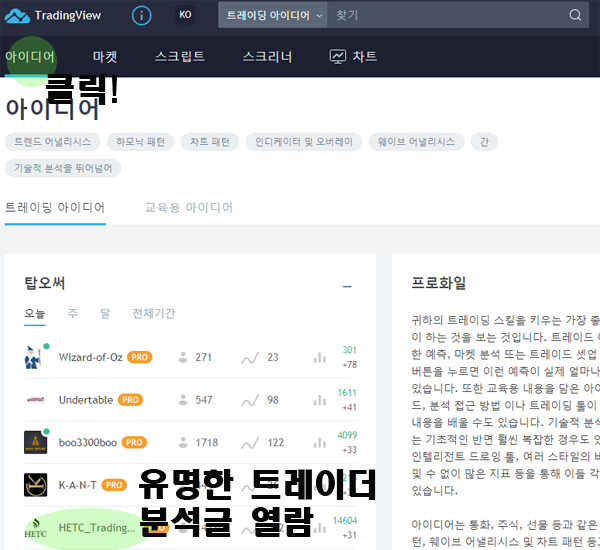Screen dimensions: 600x550
Task: Select the 인디케이터 및 오버레이 tag
Action: (x=304, y=142)
